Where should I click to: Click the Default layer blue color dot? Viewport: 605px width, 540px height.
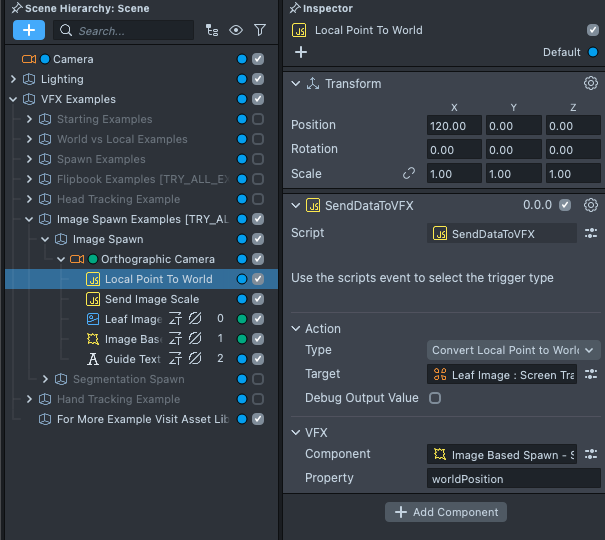click(593, 52)
